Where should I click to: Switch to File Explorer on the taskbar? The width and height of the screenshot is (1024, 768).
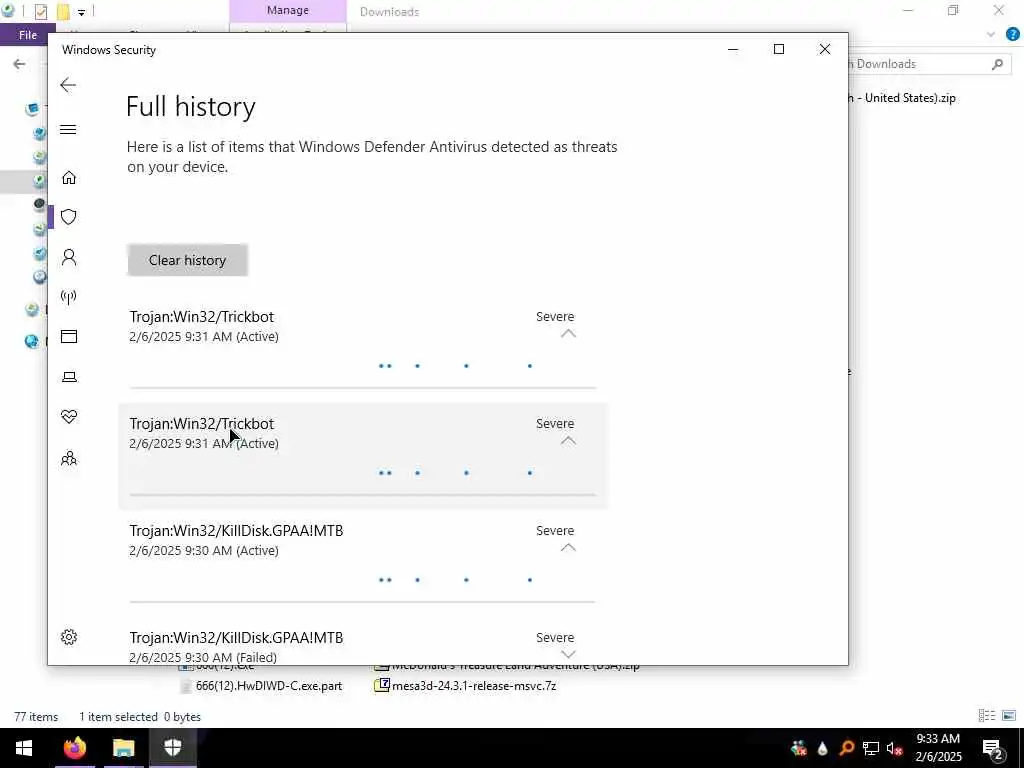coord(123,748)
